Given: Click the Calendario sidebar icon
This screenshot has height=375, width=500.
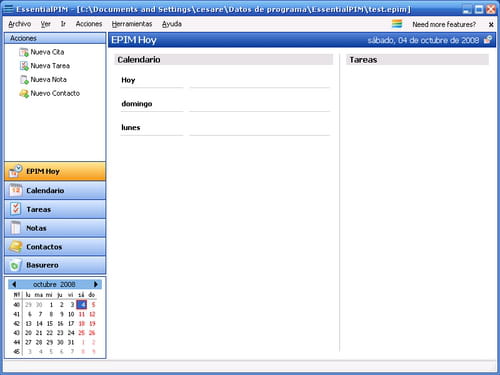Looking at the screenshot, I should tap(15, 190).
